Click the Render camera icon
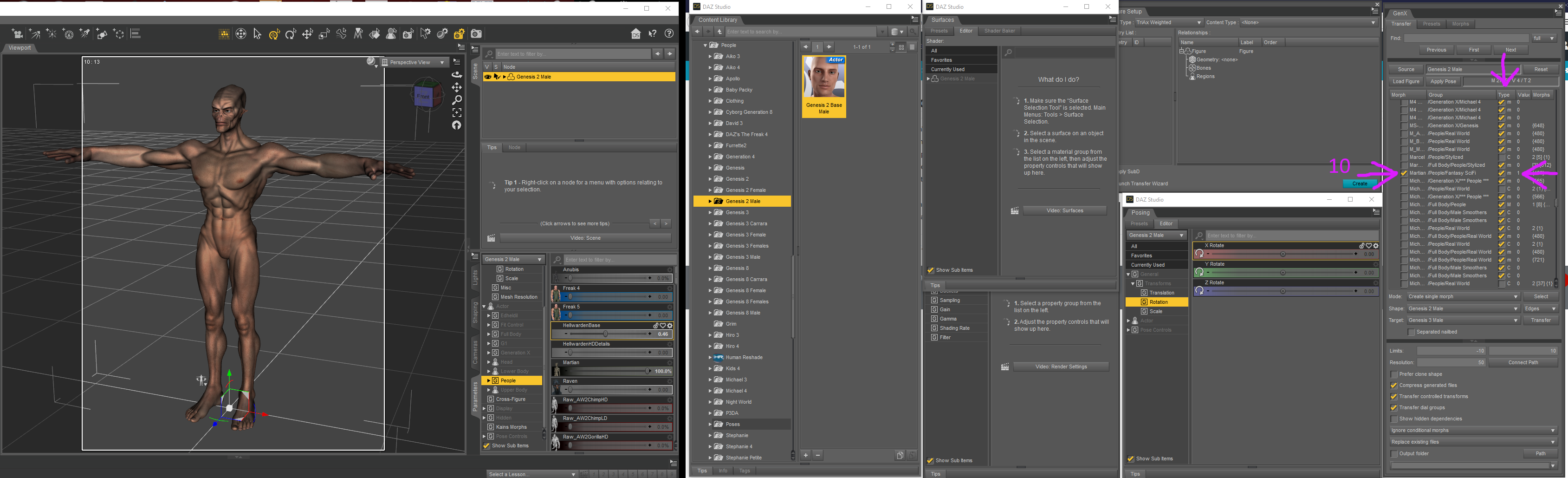Screen dimensions: 1568x478 pos(477,34)
